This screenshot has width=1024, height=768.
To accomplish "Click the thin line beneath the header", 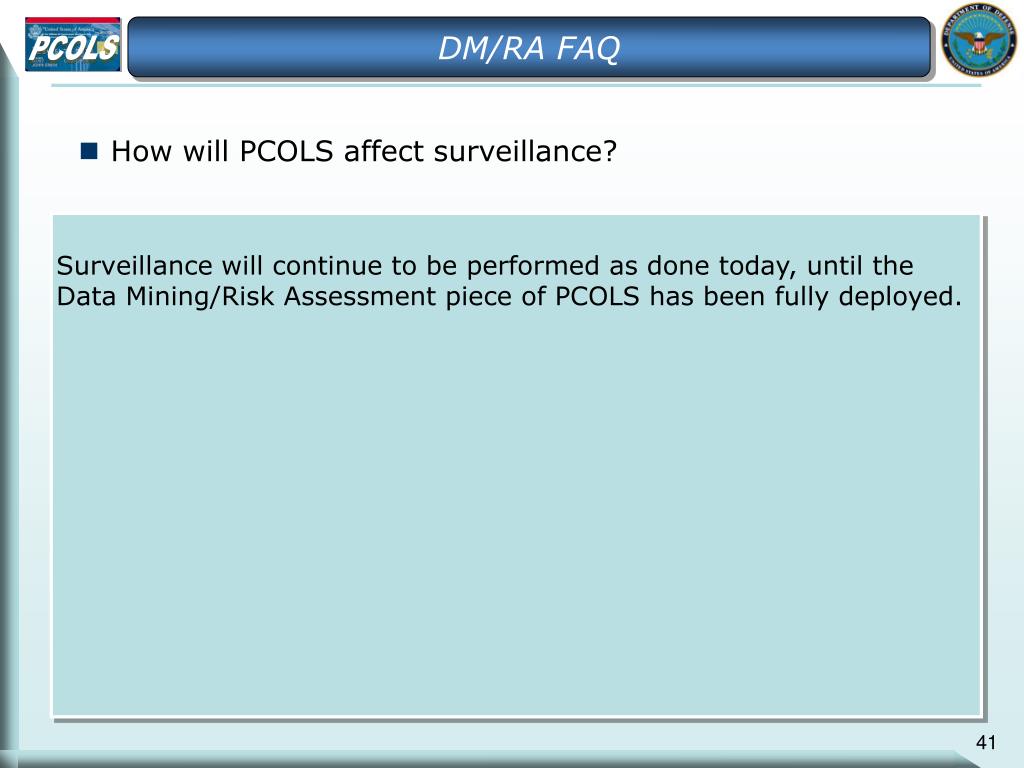I will pyautogui.click(x=516, y=86).
